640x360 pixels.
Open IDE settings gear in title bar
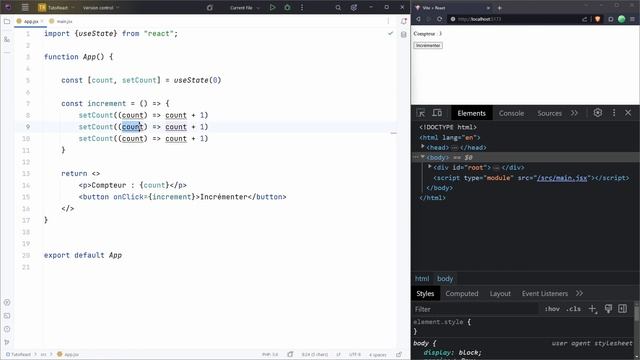click(x=354, y=7)
